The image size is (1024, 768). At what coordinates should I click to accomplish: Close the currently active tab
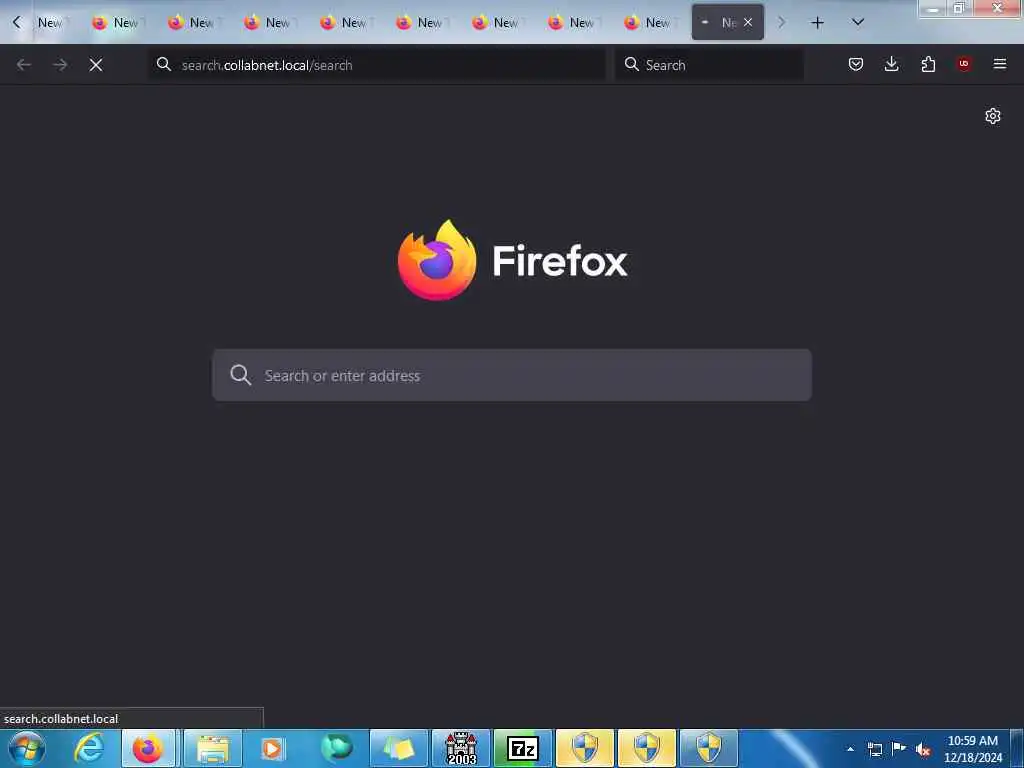point(748,23)
